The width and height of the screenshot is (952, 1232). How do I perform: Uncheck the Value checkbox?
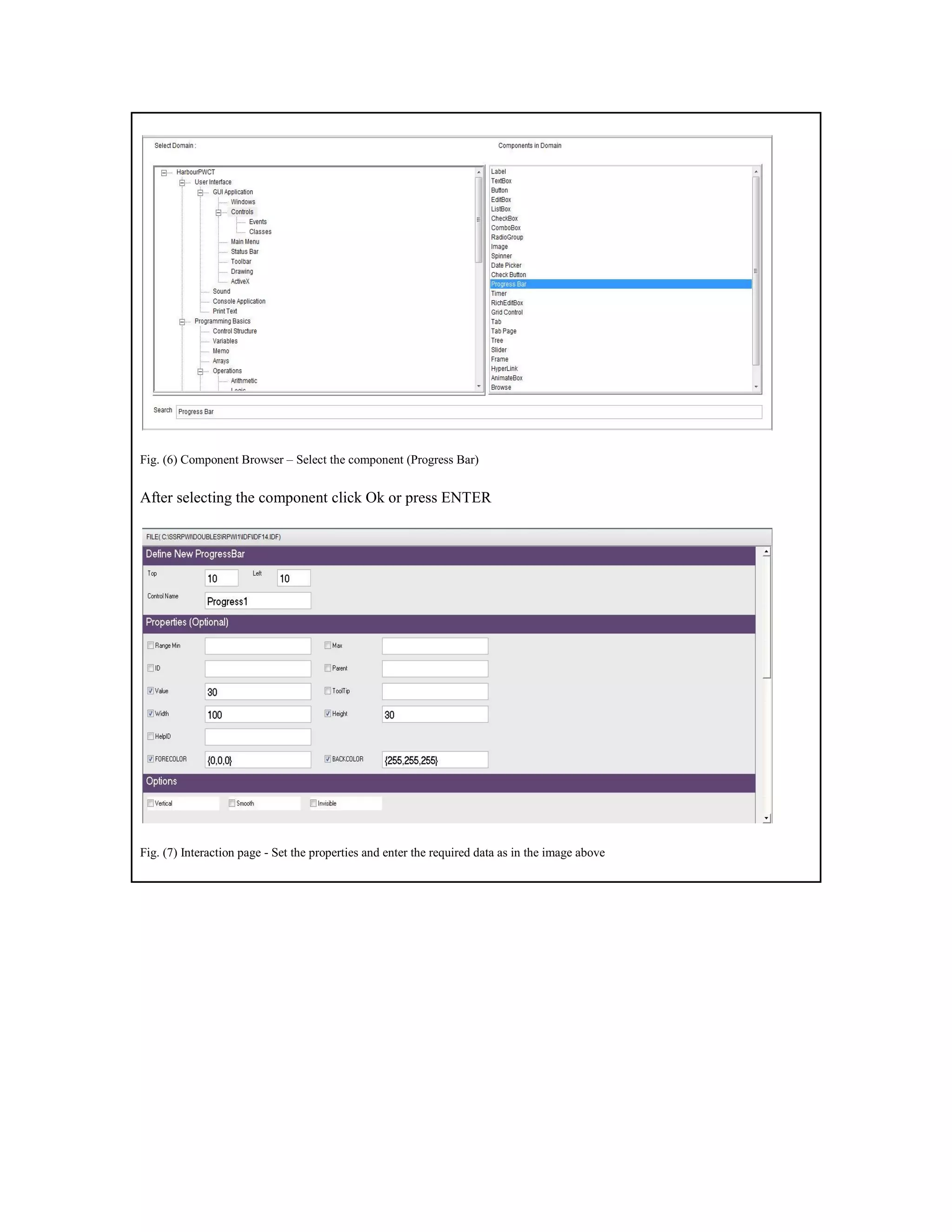[x=151, y=690]
